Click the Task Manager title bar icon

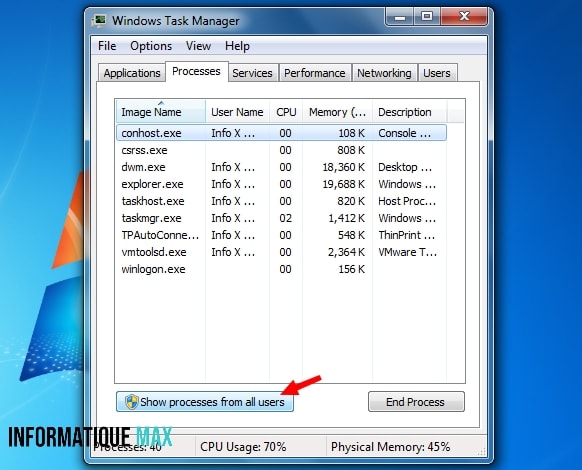(99, 21)
